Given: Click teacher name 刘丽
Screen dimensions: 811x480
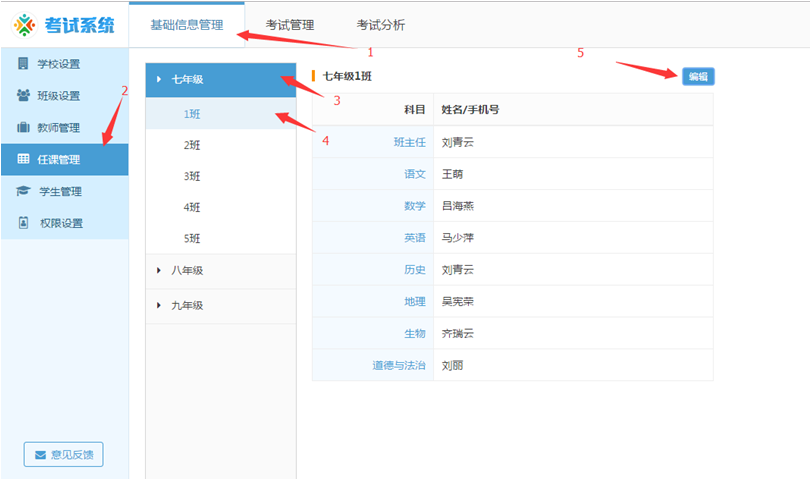Looking at the screenshot, I should click(452, 365).
